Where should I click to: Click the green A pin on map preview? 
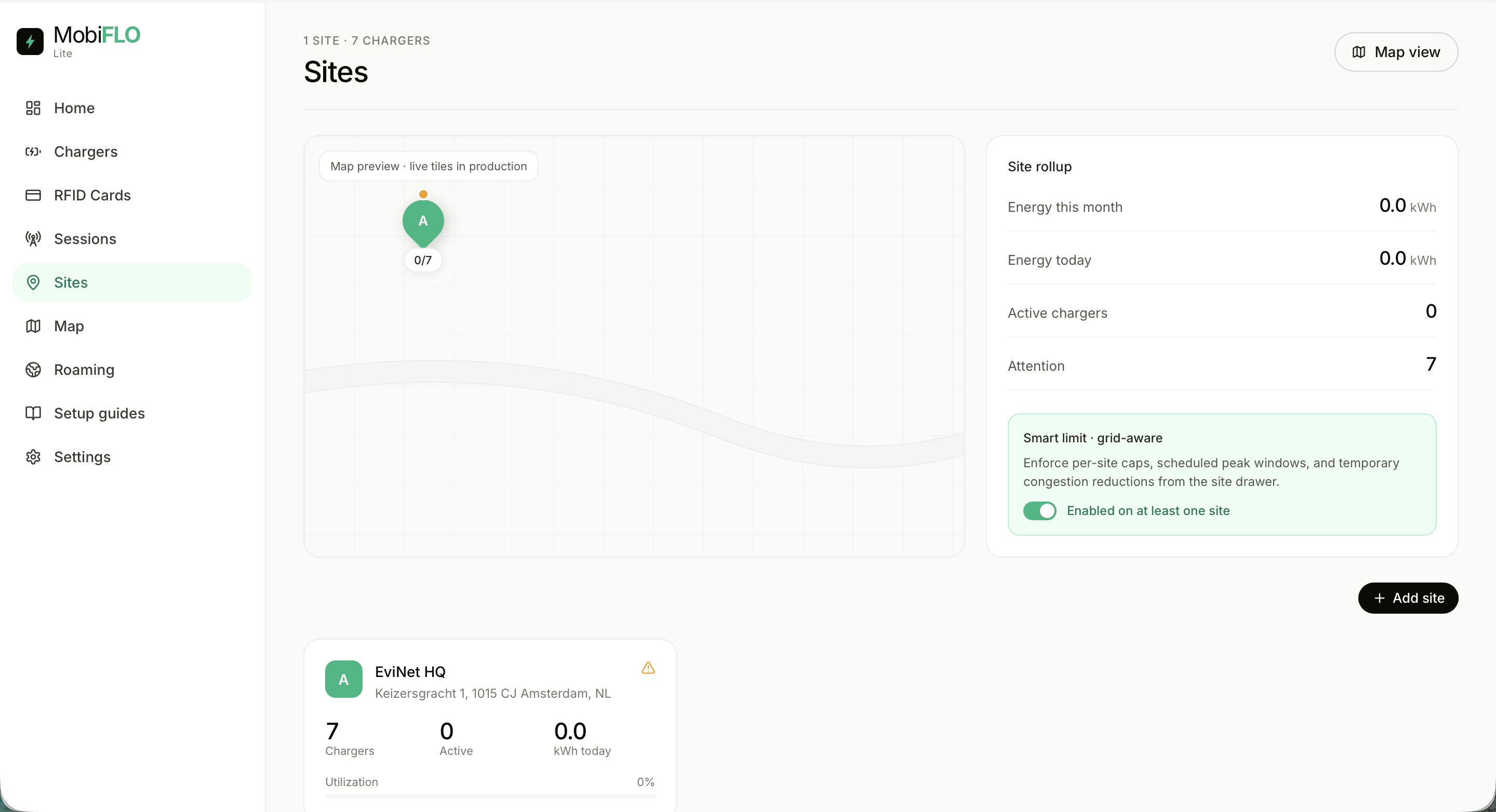(x=423, y=223)
